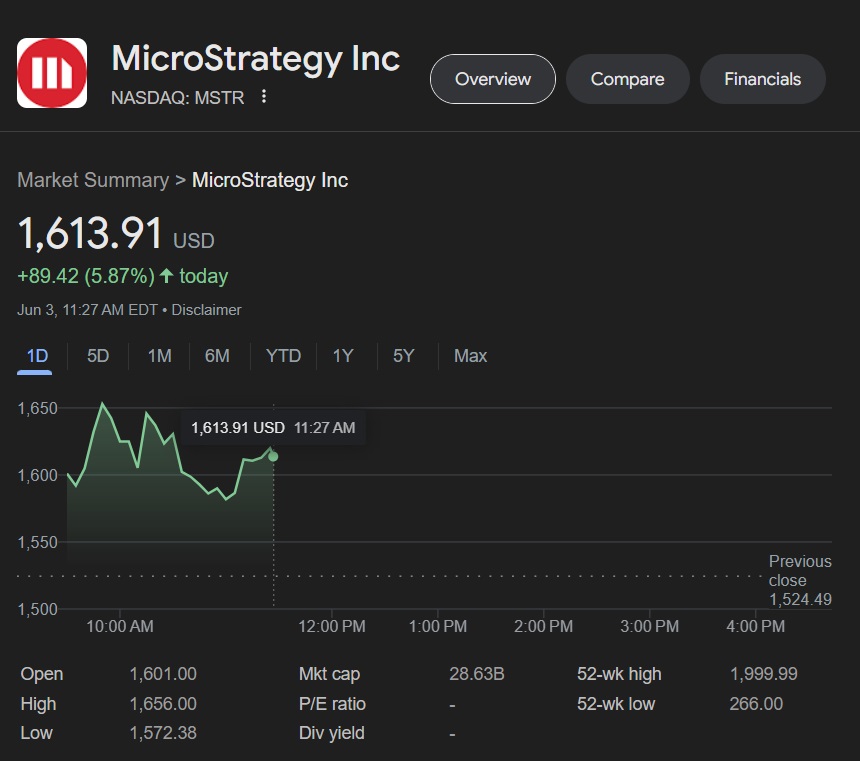
Task: View the 5Y price chart
Action: coord(403,356)
